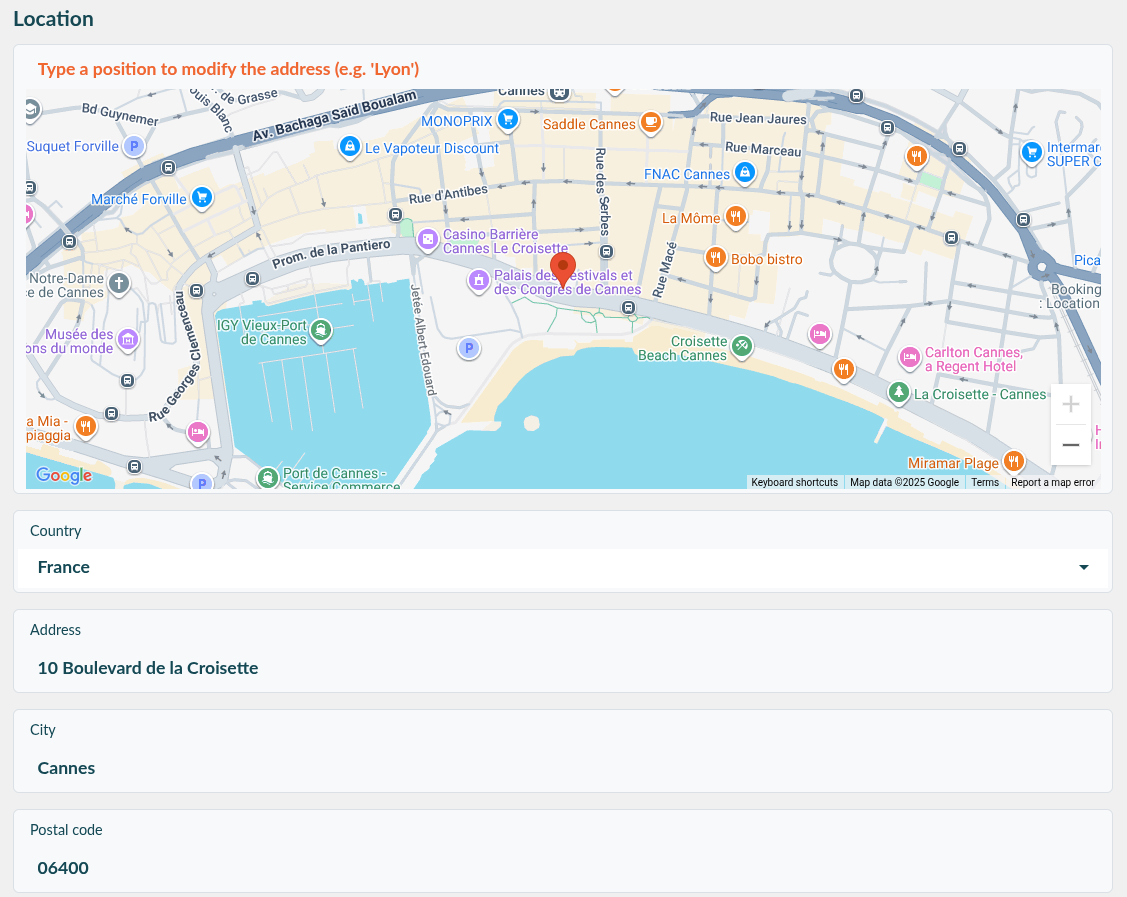Click the Croisette Beach Cannes icon

click(742, 346)
